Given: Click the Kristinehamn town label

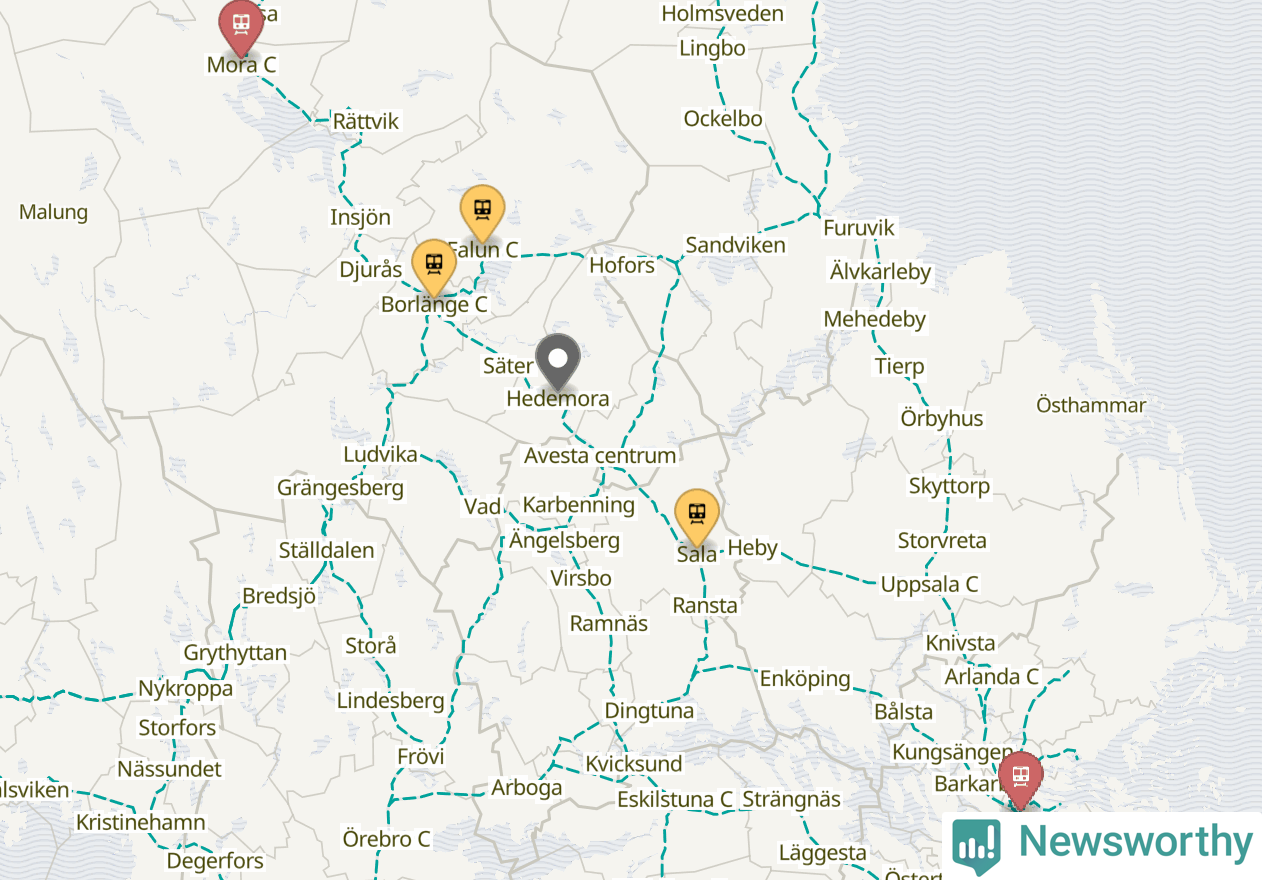Looking at the screenshot, I should (141, 823).
